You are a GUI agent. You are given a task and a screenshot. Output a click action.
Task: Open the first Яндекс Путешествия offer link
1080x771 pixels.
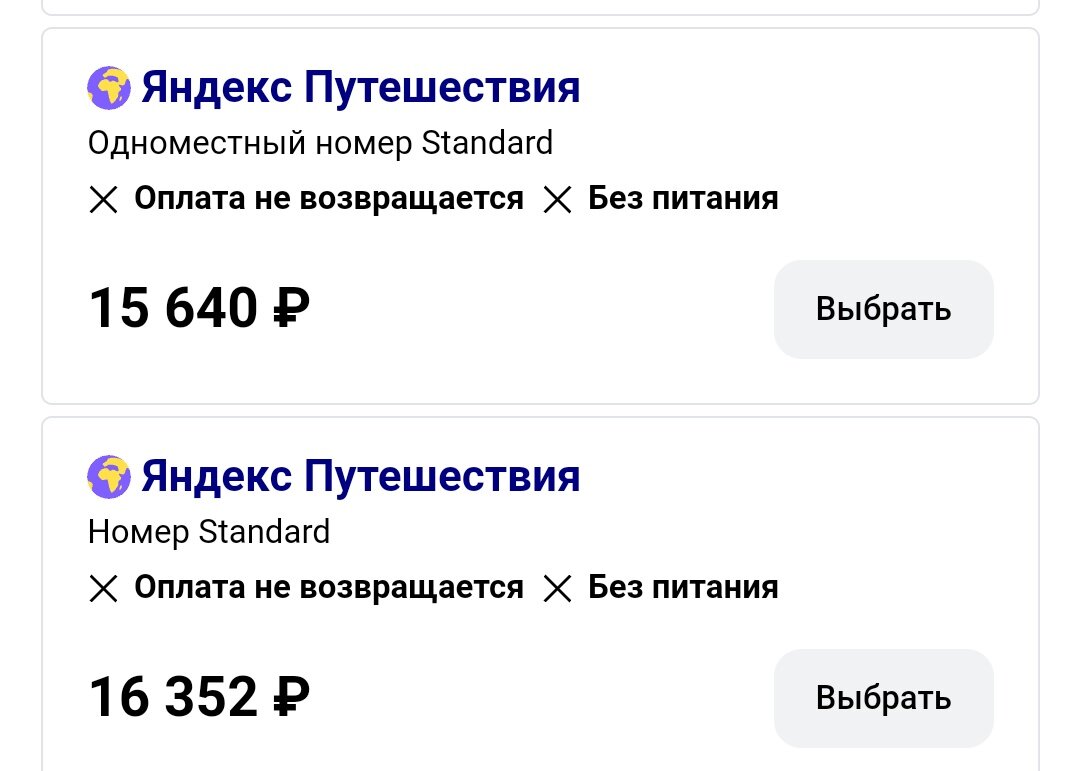tap(362, 87)
